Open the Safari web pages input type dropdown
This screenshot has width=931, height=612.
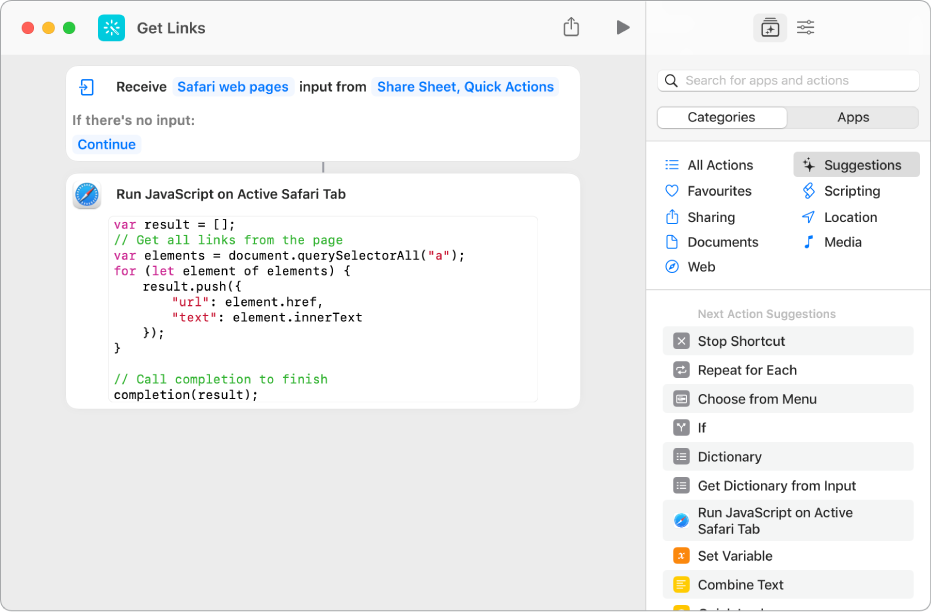tap(233, 87)
